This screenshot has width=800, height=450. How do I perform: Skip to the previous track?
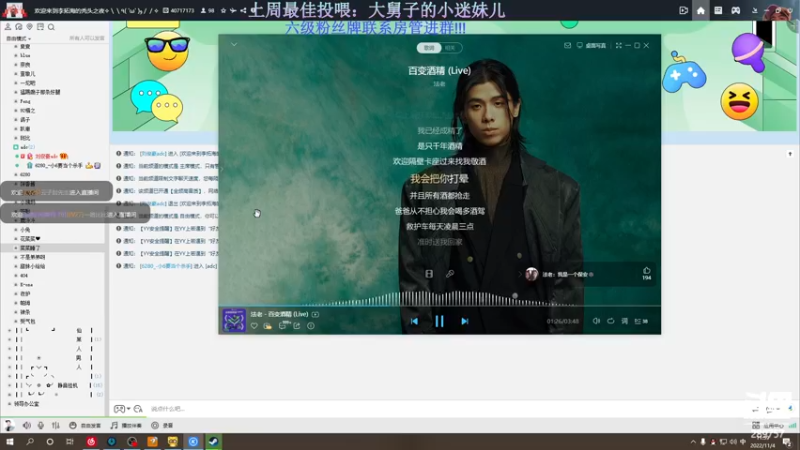[x=414, y=321]
